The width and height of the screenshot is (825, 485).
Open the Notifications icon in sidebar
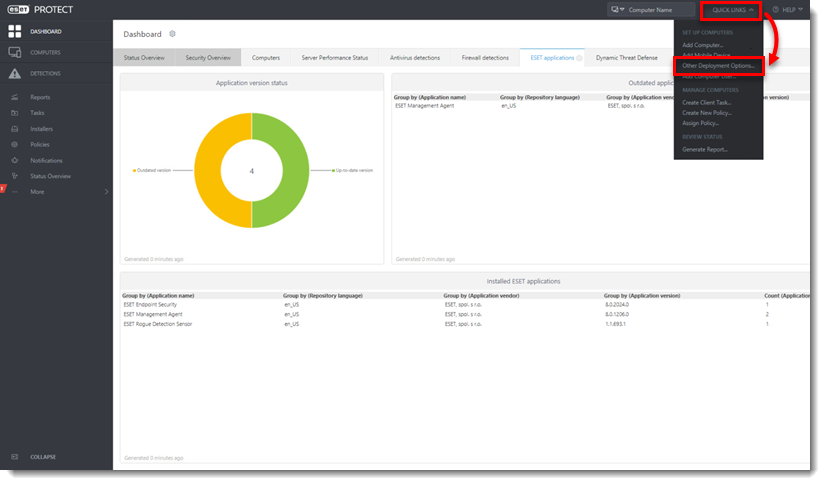pyautogui.click(x=15, y=160)
